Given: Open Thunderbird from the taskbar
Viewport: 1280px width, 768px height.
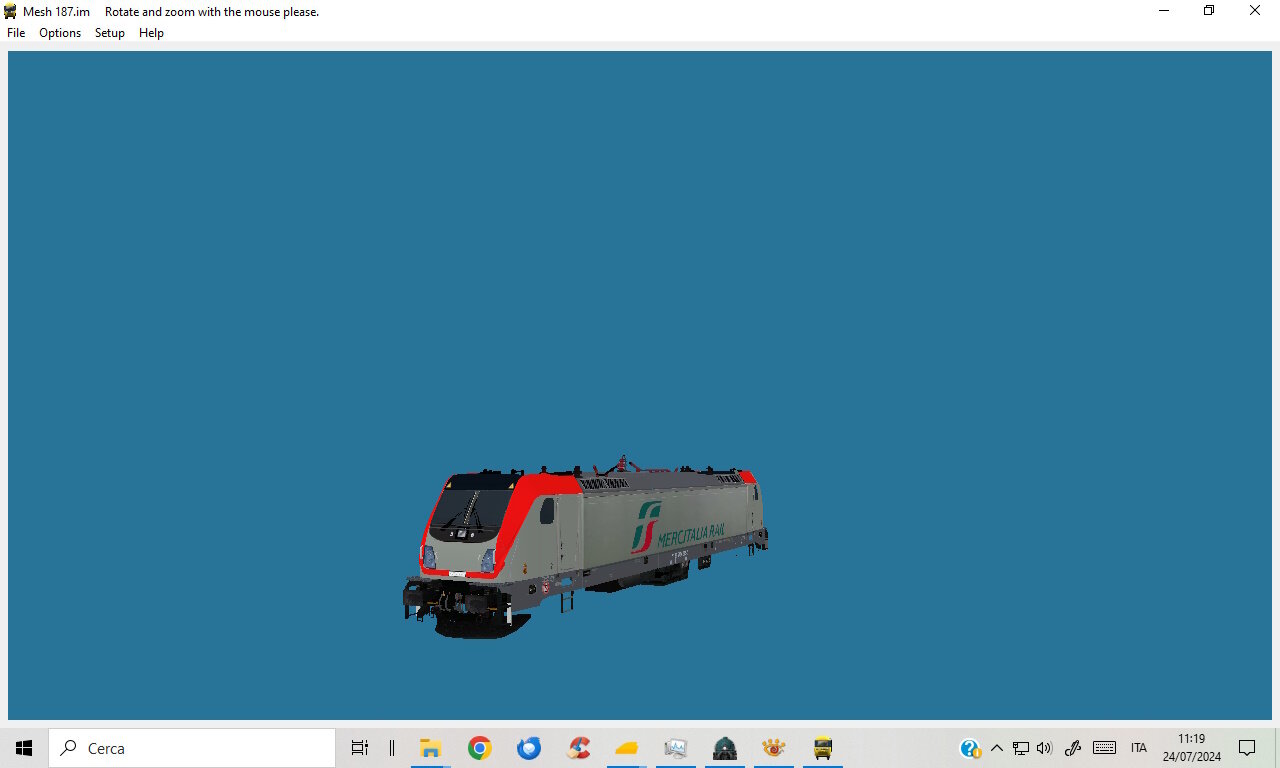Looking at the screenshot, I should coord(529,748).
